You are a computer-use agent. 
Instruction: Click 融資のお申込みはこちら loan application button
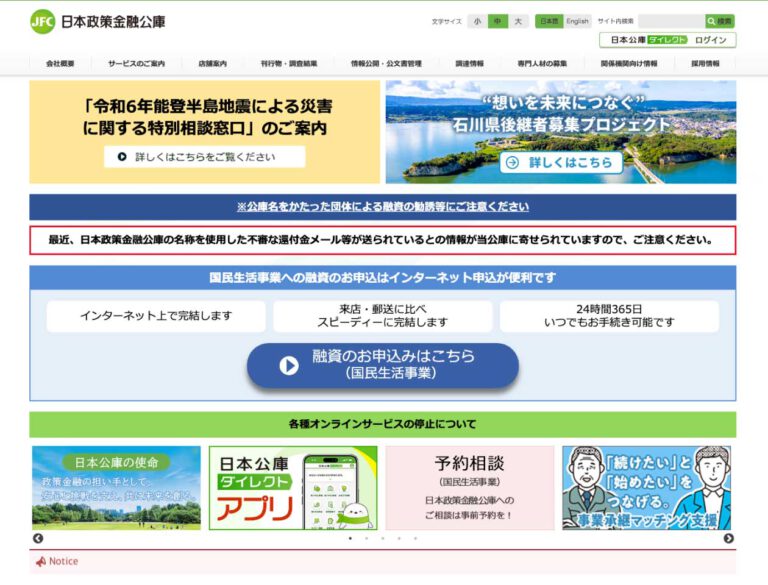[383, 365]
